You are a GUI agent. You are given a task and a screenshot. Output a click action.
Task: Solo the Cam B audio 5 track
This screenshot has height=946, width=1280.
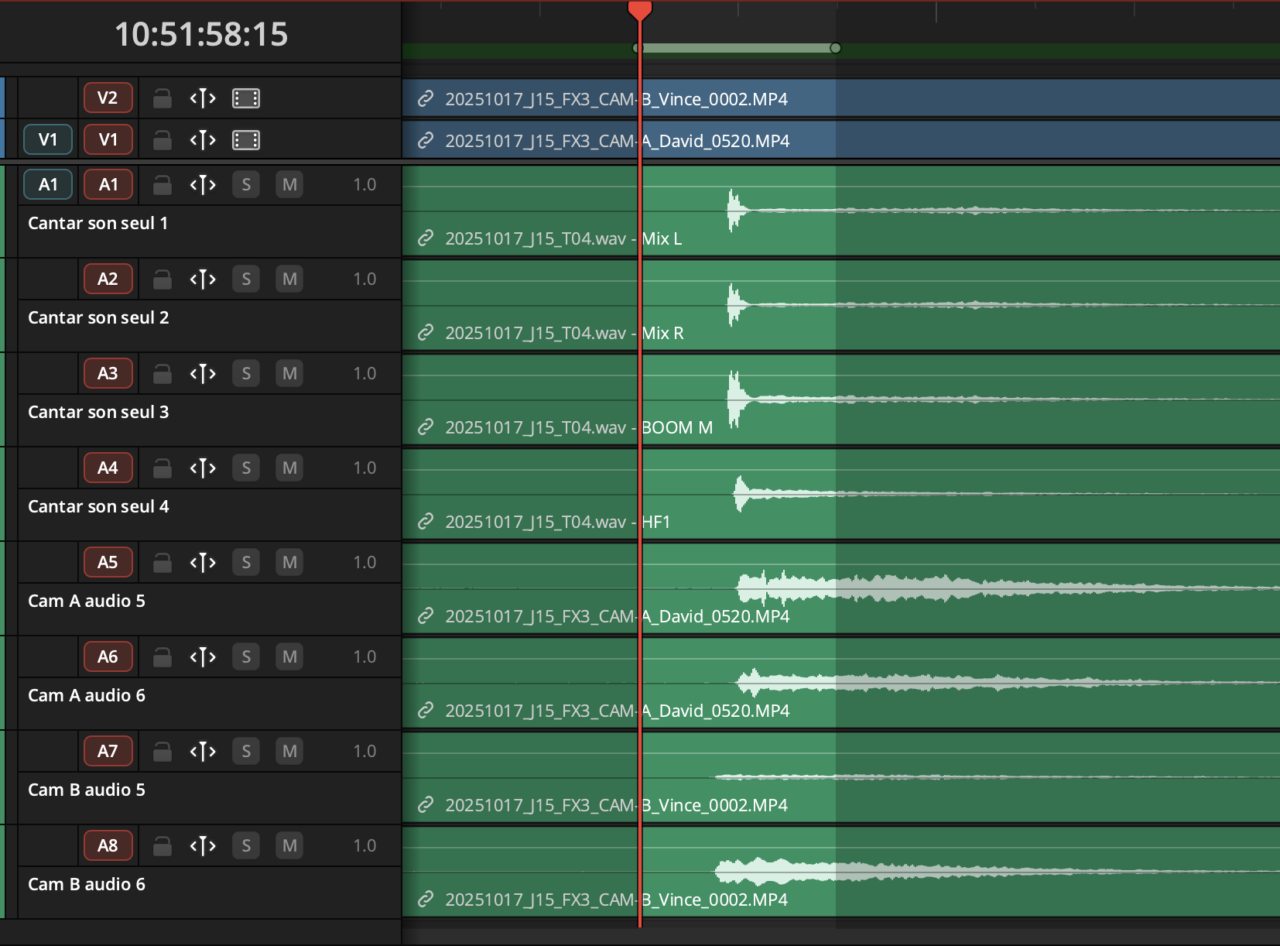tap(246, 751)
